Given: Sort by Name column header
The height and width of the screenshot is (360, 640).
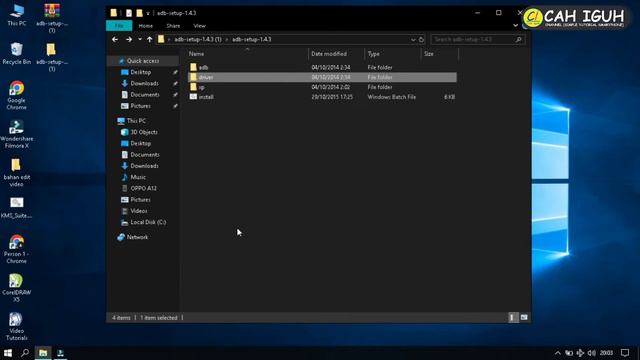Looking at the screenshot, I should pos(247,54).
